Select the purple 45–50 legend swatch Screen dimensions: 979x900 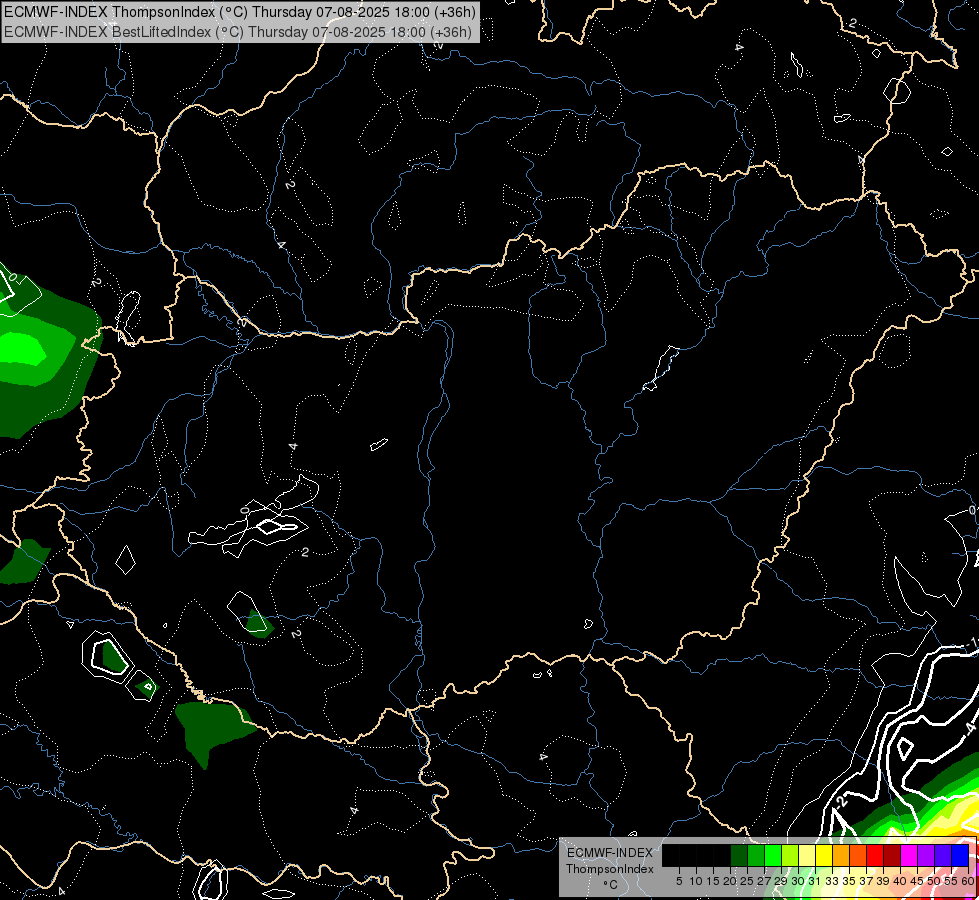[x=926, y=856]
